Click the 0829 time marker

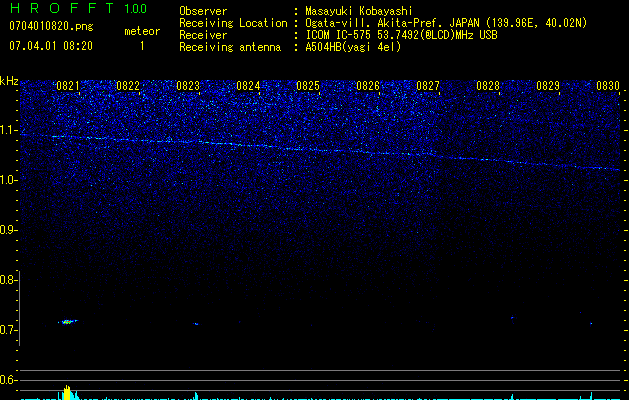[x=548, y=86]
